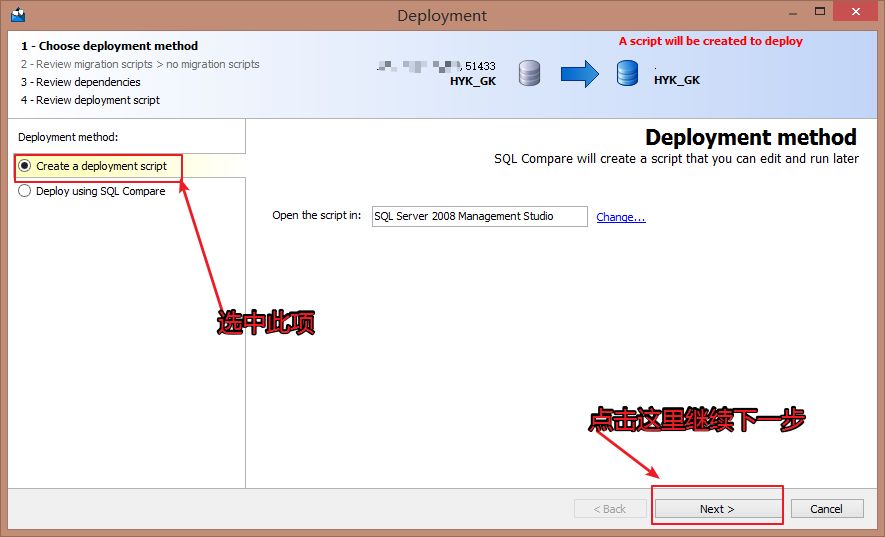
Task: Minimize the Deployment window
Action: click(x=793, y=12)
